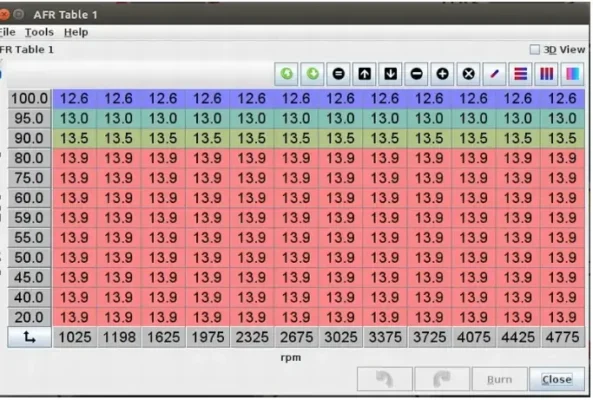Click the vertical bars interpolate icon

coord(546,74)
